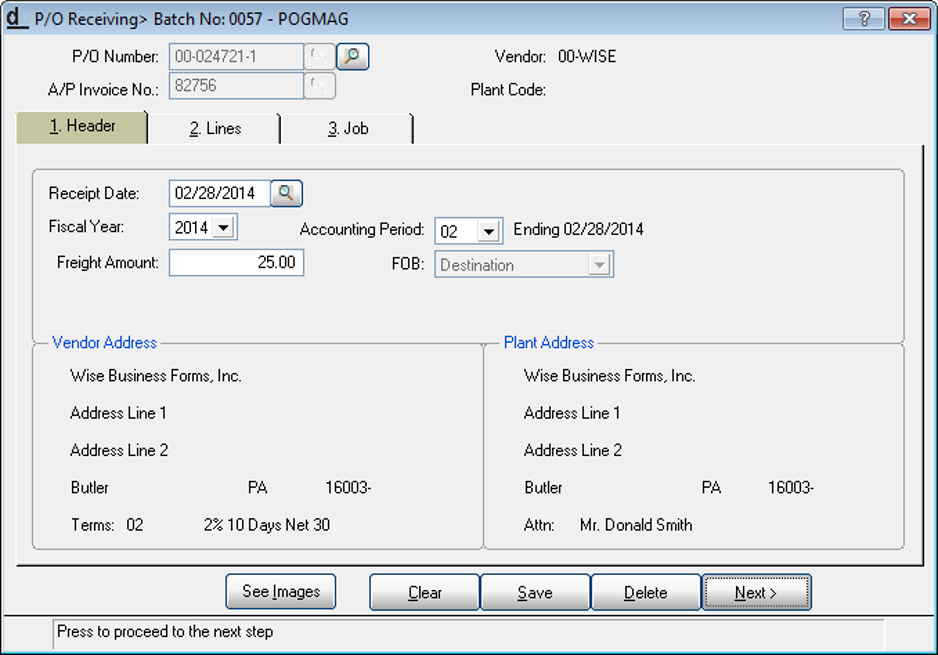Click the P/O Number field
The image size is (938, 655).
point(236,57)
